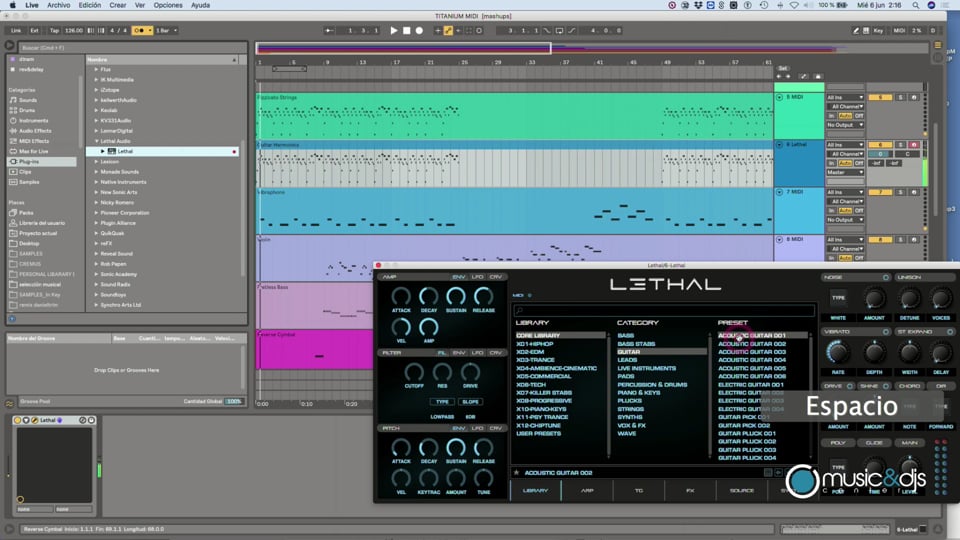Viewport: 960px width, 540px height.
Task: Click the Lethal preset search field
Action: pos(664,310)
